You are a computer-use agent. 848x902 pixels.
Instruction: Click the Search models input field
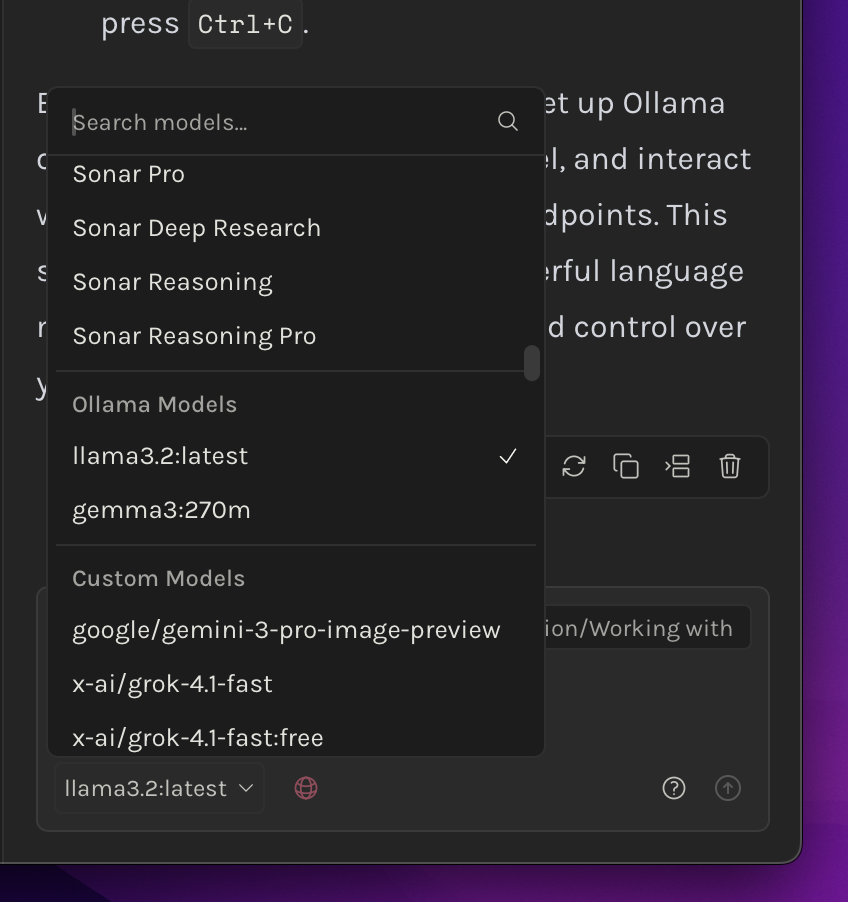point(280,122)
